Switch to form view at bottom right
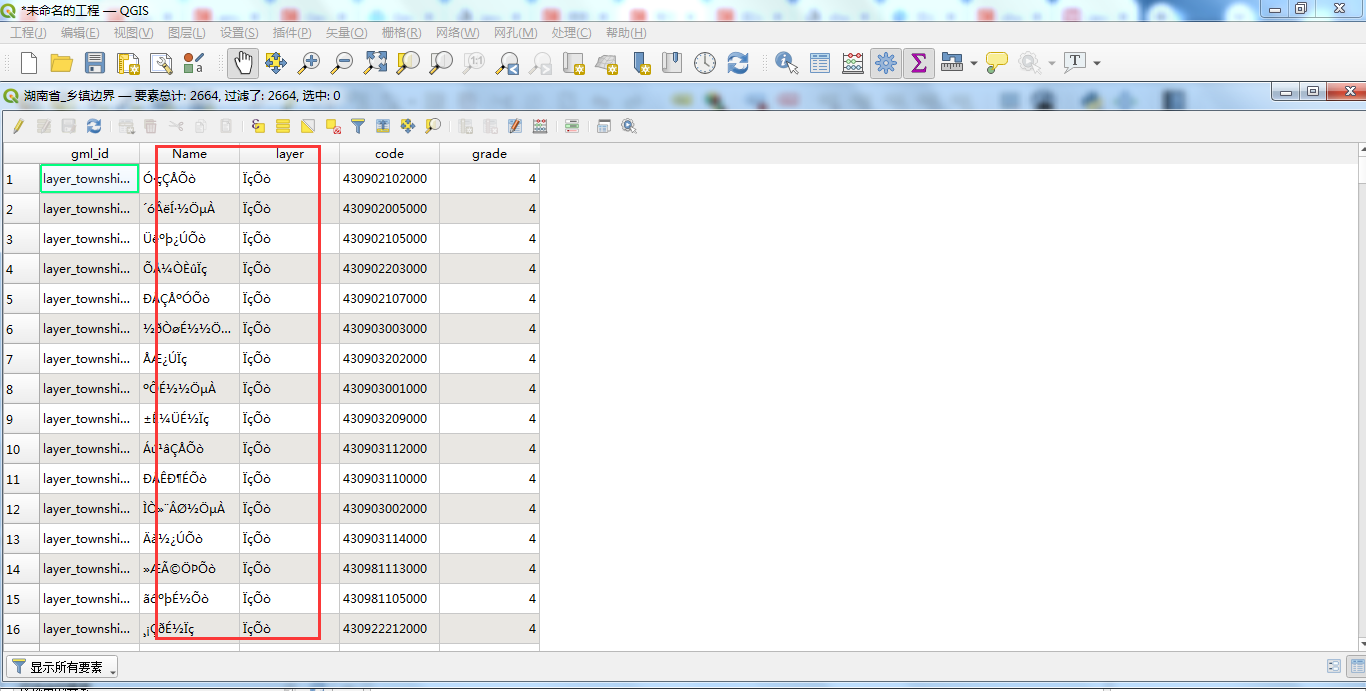The width and height of the screenshot is (1366, 691). pyautogui.click(x=1334, y=666)
